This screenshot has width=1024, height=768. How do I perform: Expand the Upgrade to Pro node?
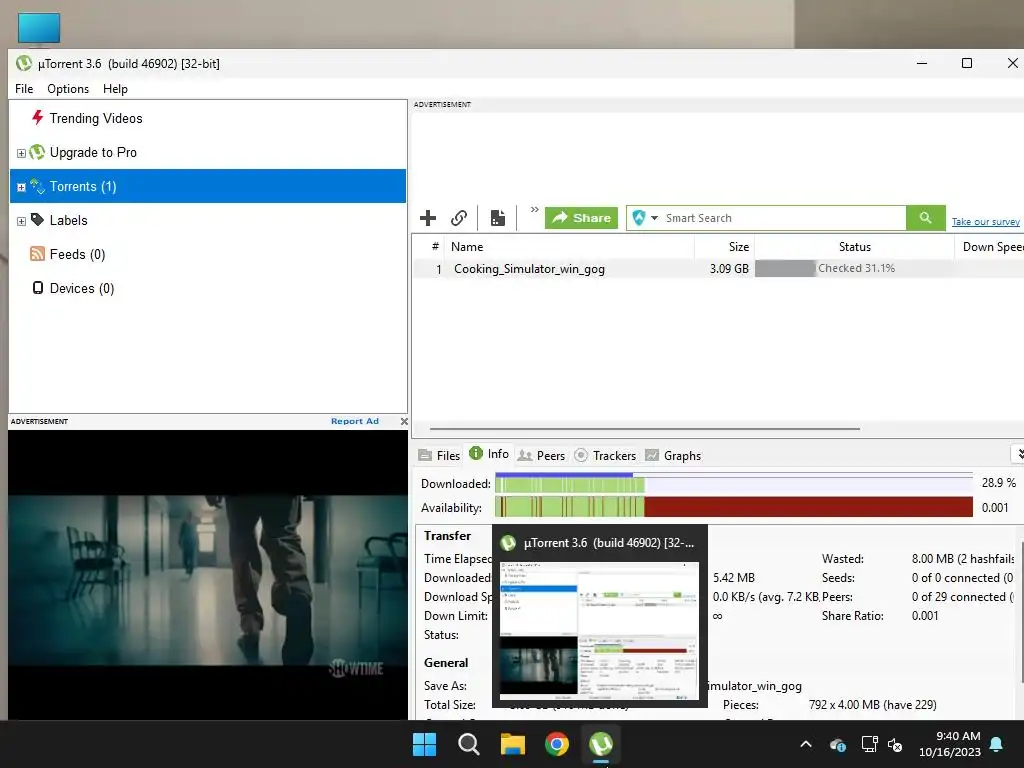(21, 153)
